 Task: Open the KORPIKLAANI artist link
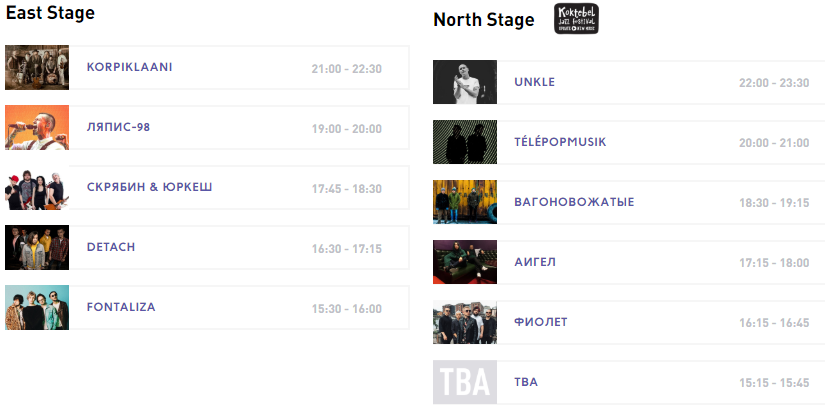pos(130,68)
